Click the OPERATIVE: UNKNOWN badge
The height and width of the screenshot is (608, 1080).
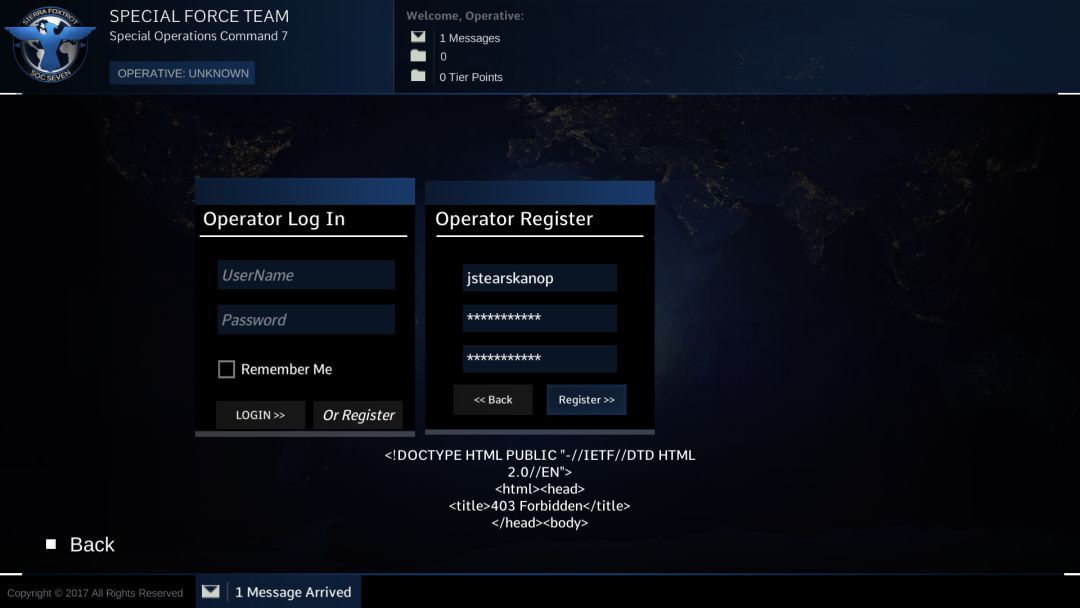pyautogui.click(x=183, y=73)
